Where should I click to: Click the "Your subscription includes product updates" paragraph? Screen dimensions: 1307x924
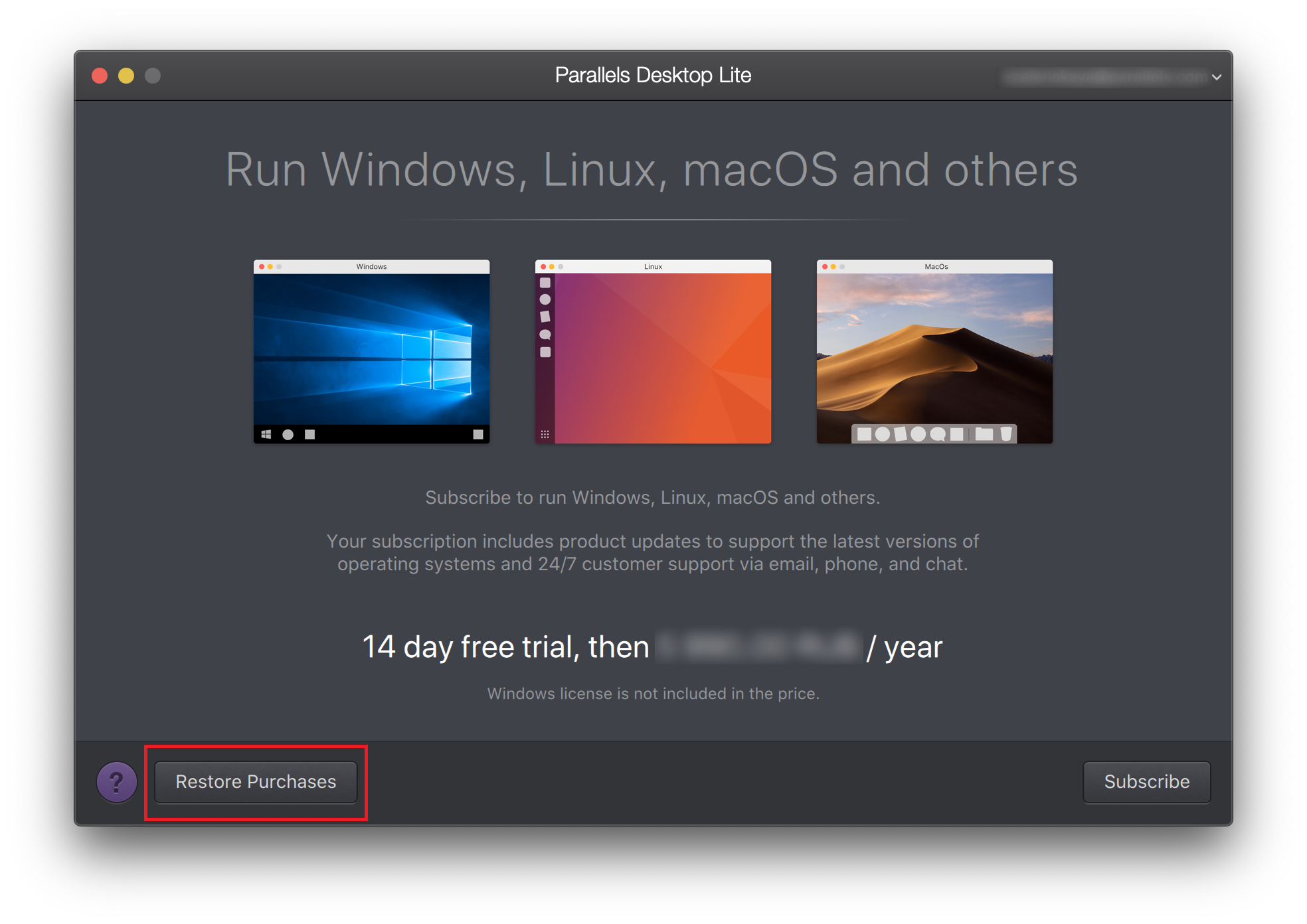click(x=653, y=552)
